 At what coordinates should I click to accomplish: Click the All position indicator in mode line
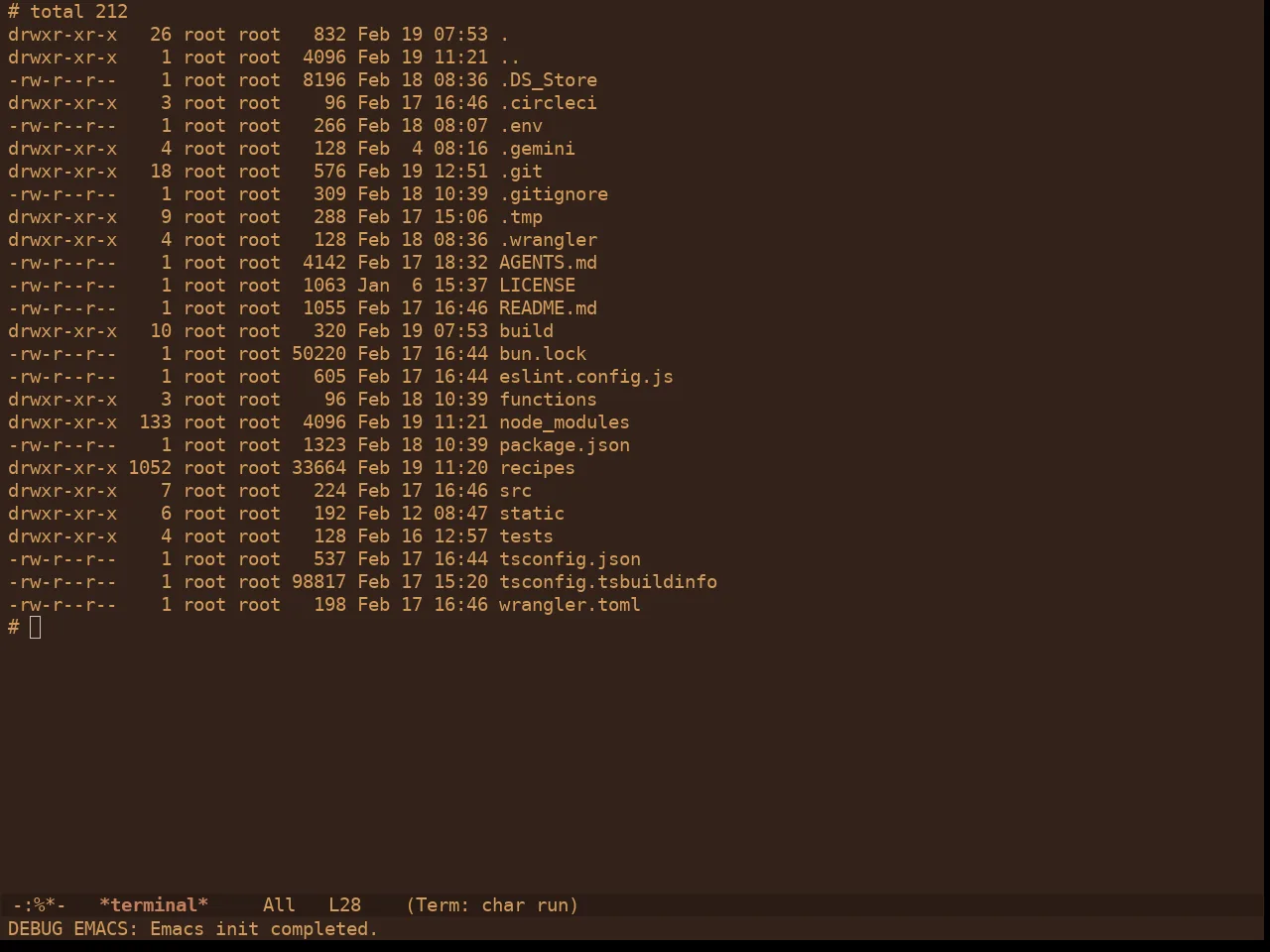(279, 905)
